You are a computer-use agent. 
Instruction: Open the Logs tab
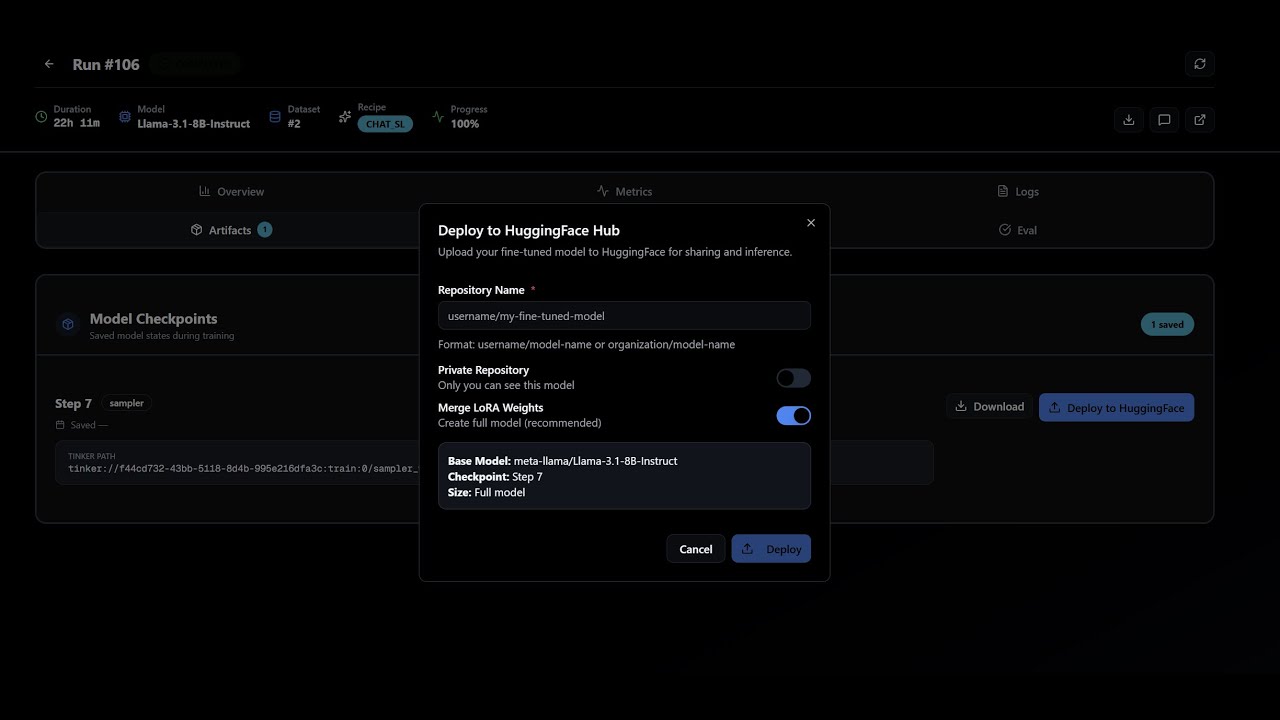(x=1018, y=191)
